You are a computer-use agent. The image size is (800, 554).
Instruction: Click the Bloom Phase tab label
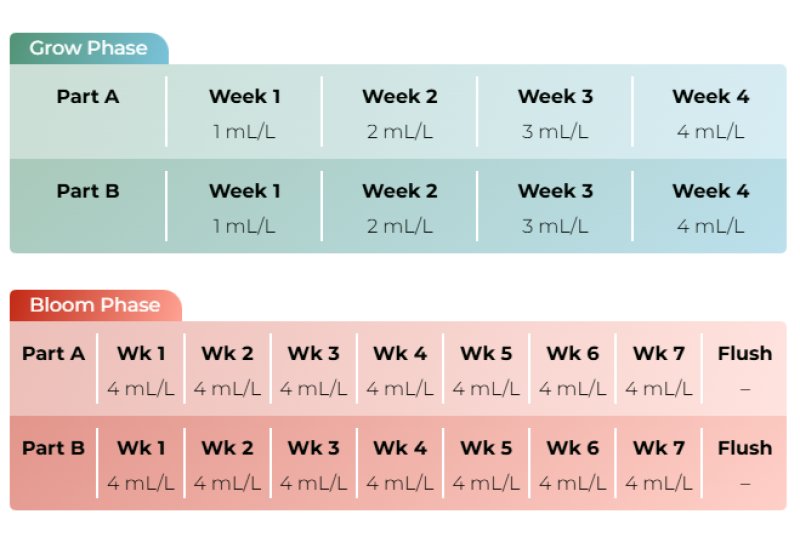coord(95,305)
